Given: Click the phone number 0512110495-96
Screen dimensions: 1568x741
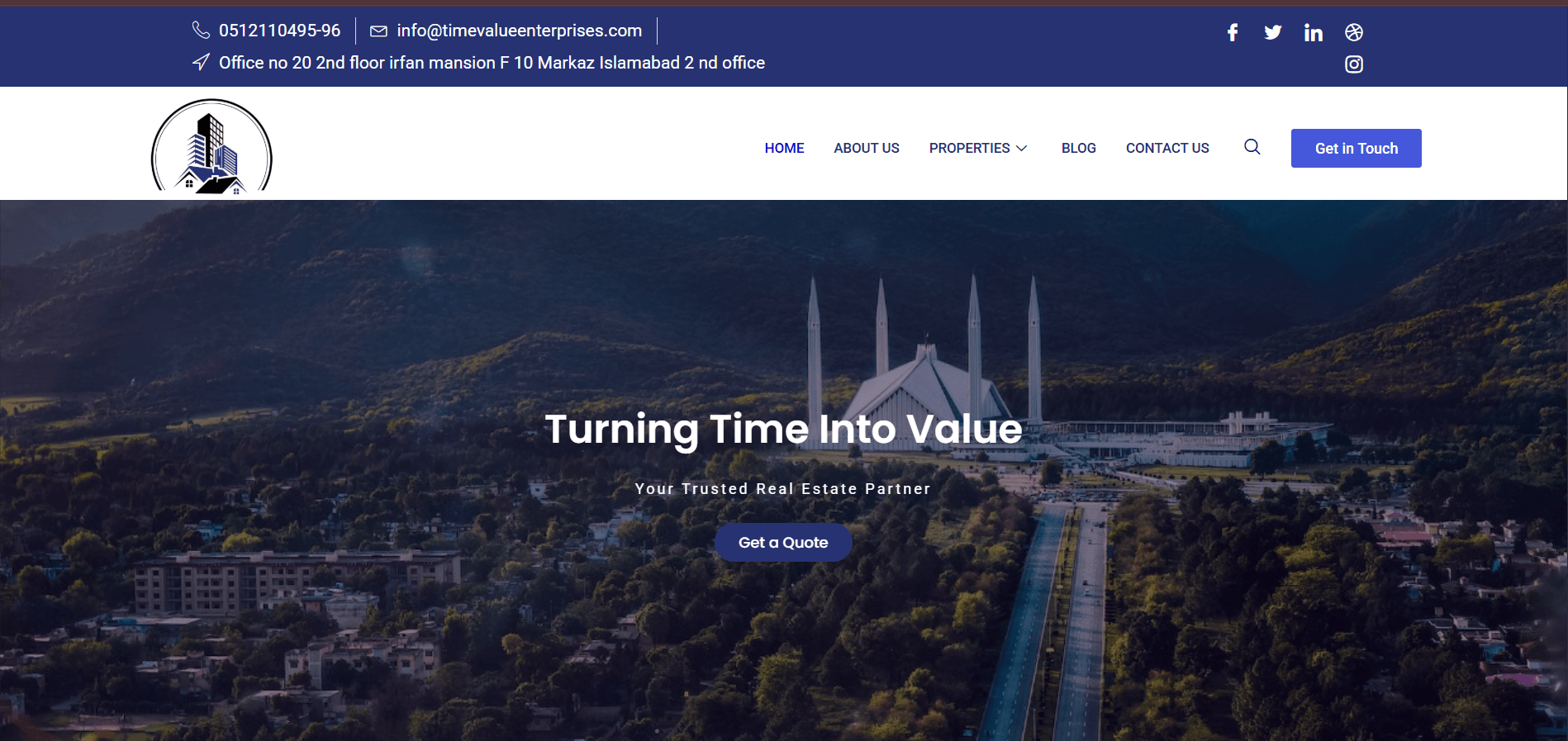Looking at the screenshot, I should pos(279,31).
